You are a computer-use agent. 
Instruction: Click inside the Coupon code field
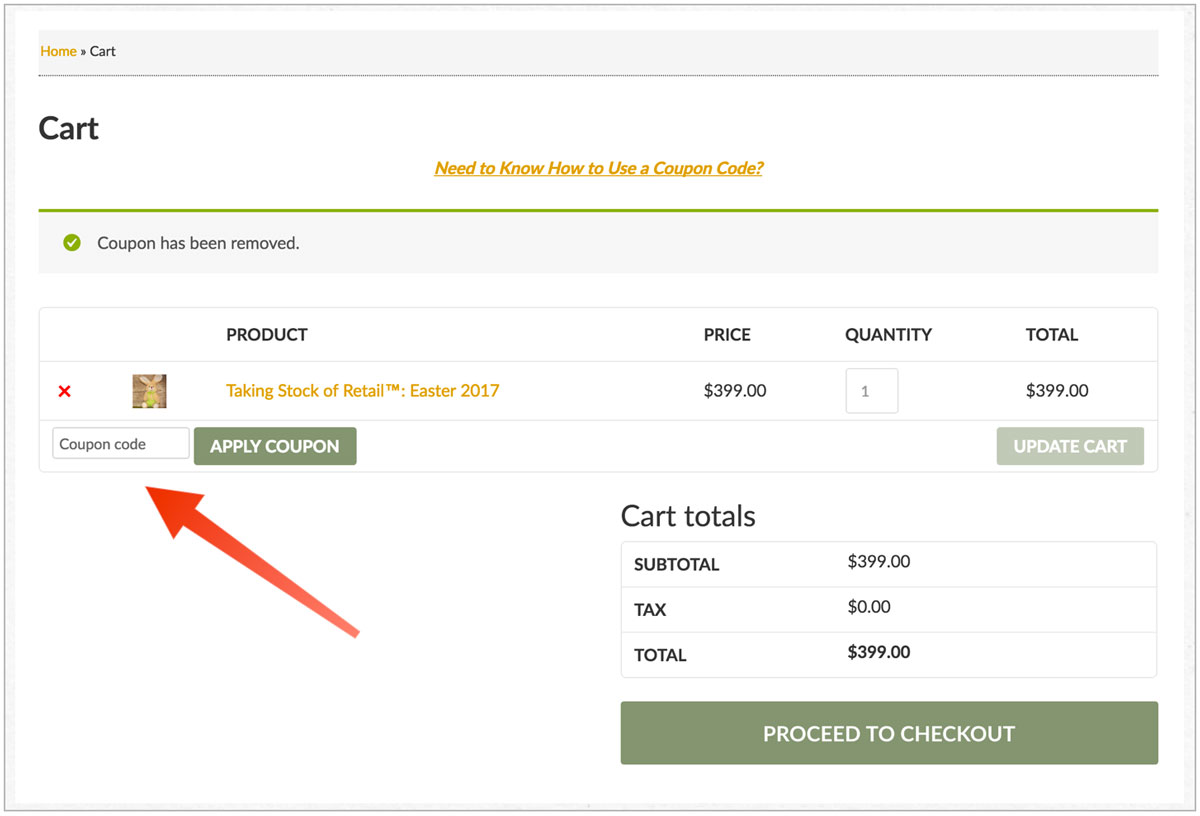(120, 442)
